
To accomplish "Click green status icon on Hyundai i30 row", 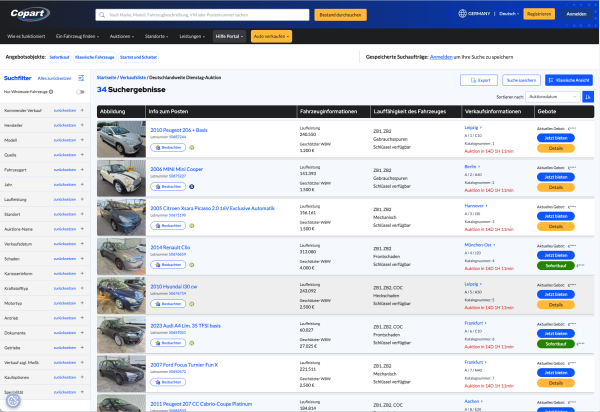I will (192, 304).
